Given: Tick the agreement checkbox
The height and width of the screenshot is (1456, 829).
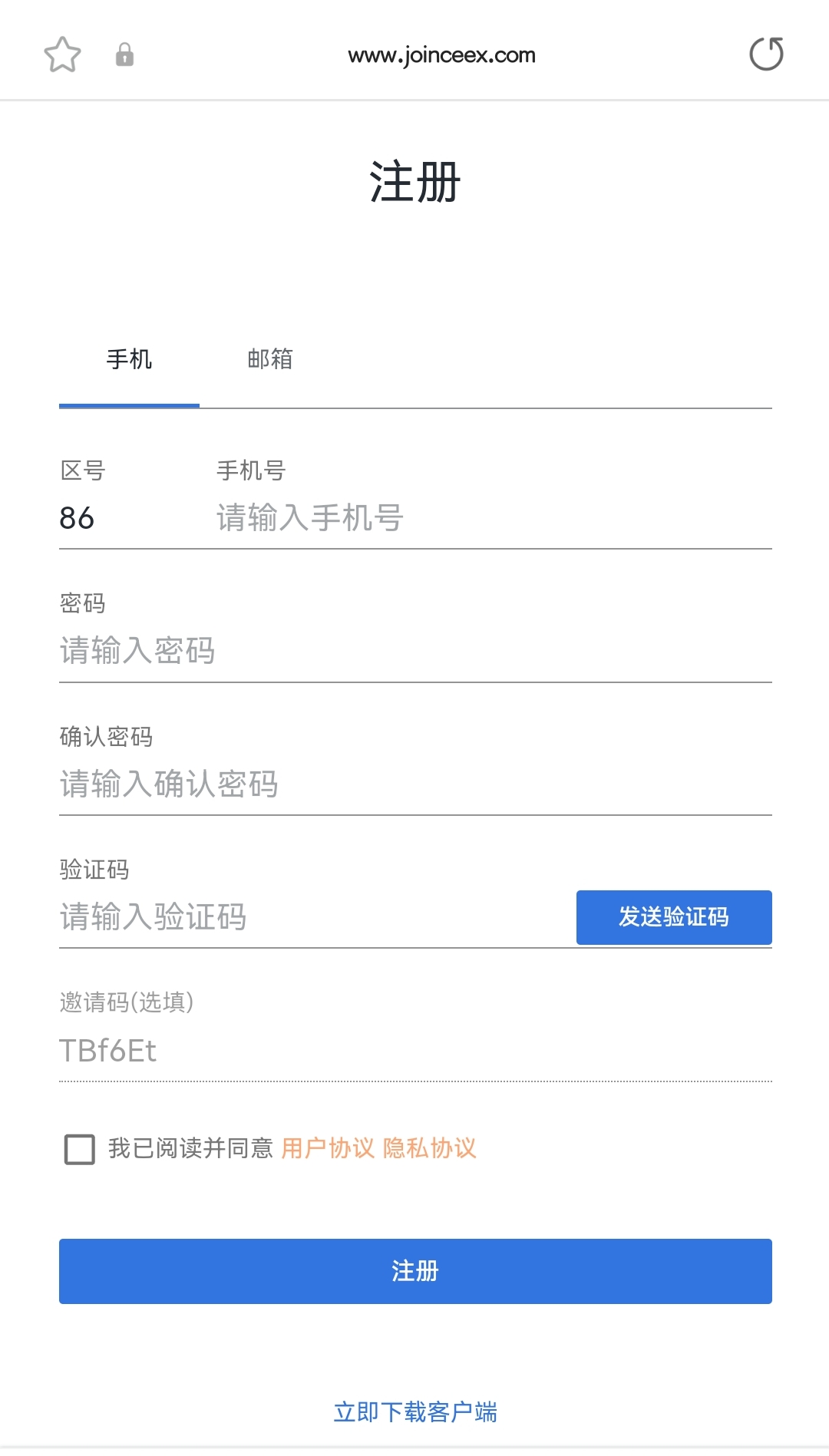Looking at the screenshot, I should click(80, 1149).
